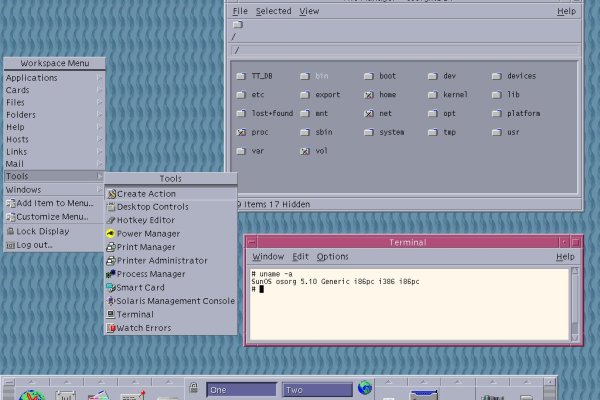Image resolution: width=600 pixels, height=400 pixels.
Task: Open the Selected menu in File Manager
Action: point(273,11)
